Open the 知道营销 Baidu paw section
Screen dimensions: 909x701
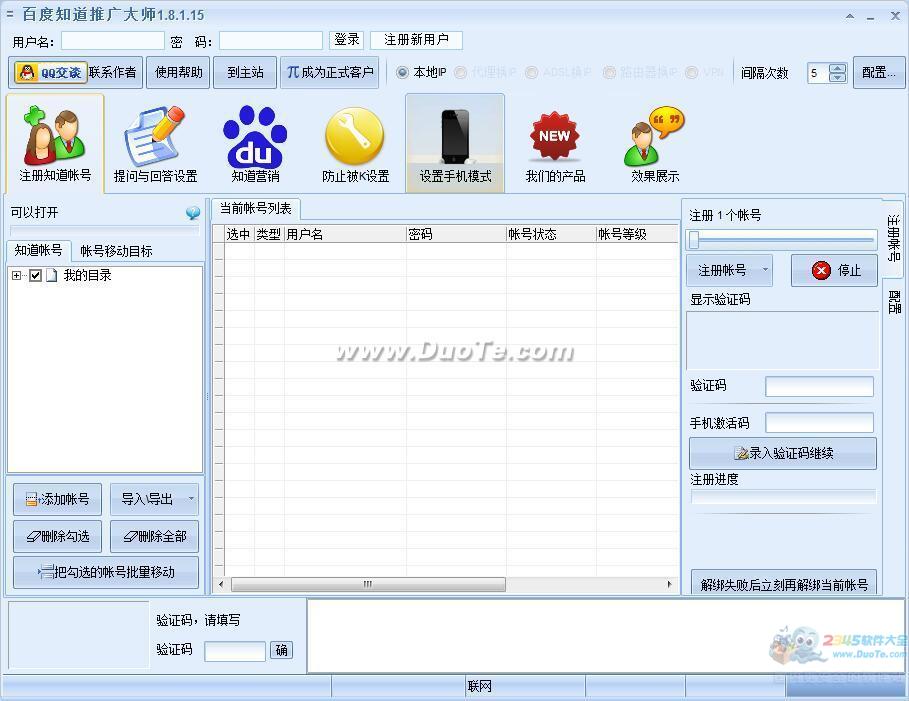coord(255,143)
